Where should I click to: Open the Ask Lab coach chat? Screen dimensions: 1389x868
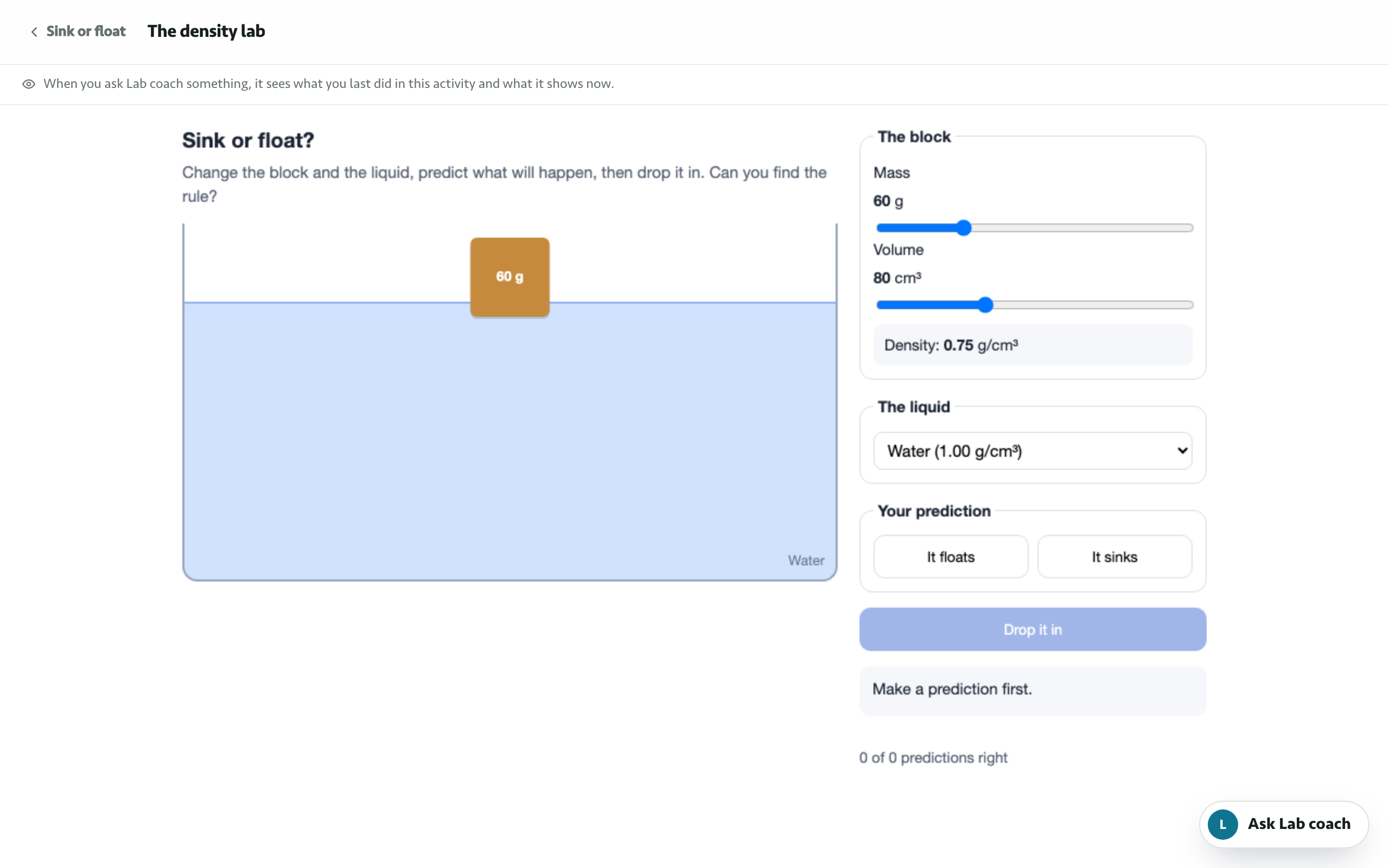coord(1284,824)
